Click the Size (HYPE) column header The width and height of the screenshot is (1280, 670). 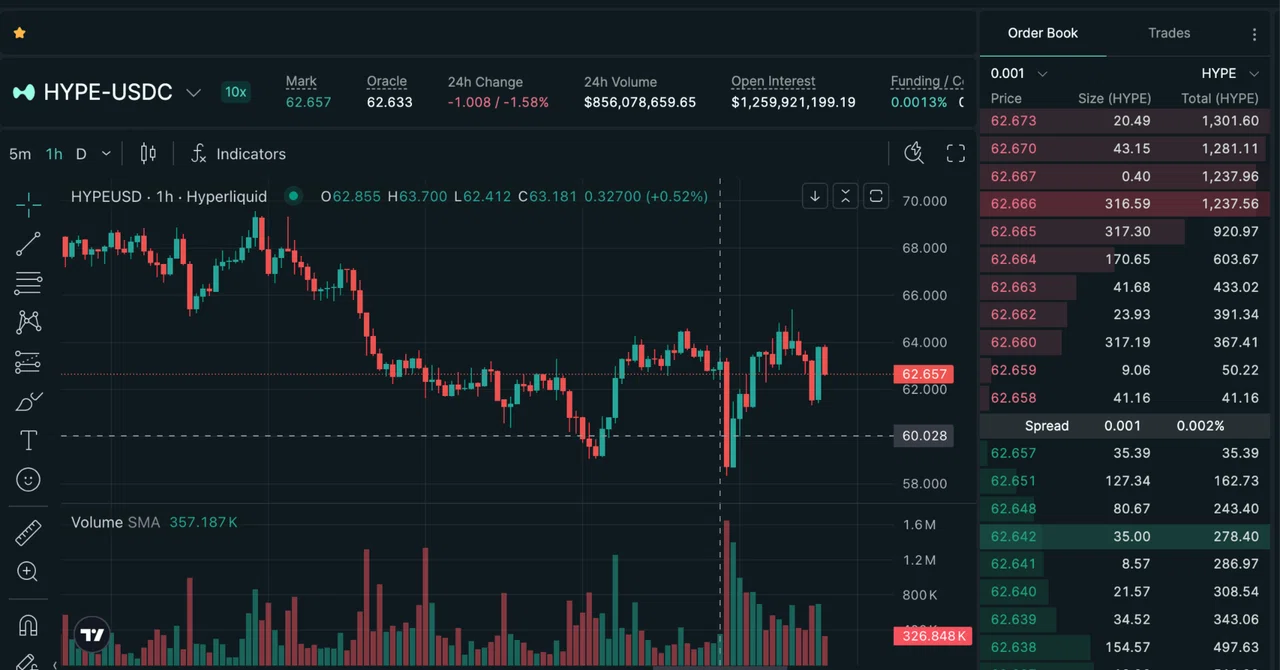1114,98
